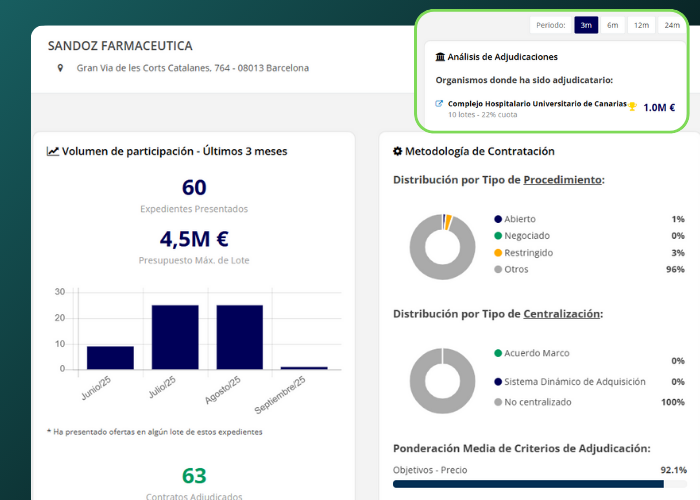The width and height of the screenshot is (700, 500).
Task: Click the underlined Procedimiento link
Action: (562, 180)
